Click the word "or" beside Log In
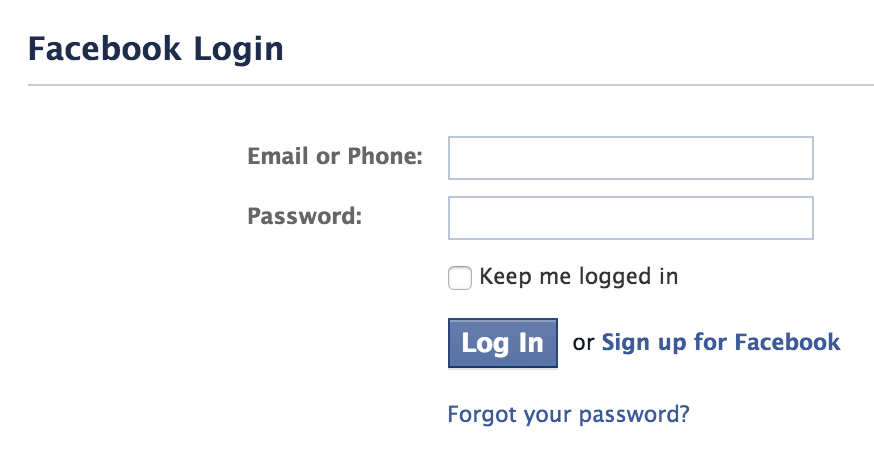 pyautogui.click(x=583, y=343)
